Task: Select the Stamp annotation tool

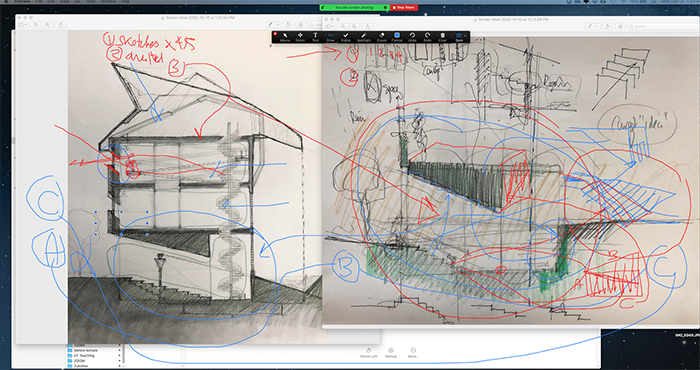Action: 346,37
